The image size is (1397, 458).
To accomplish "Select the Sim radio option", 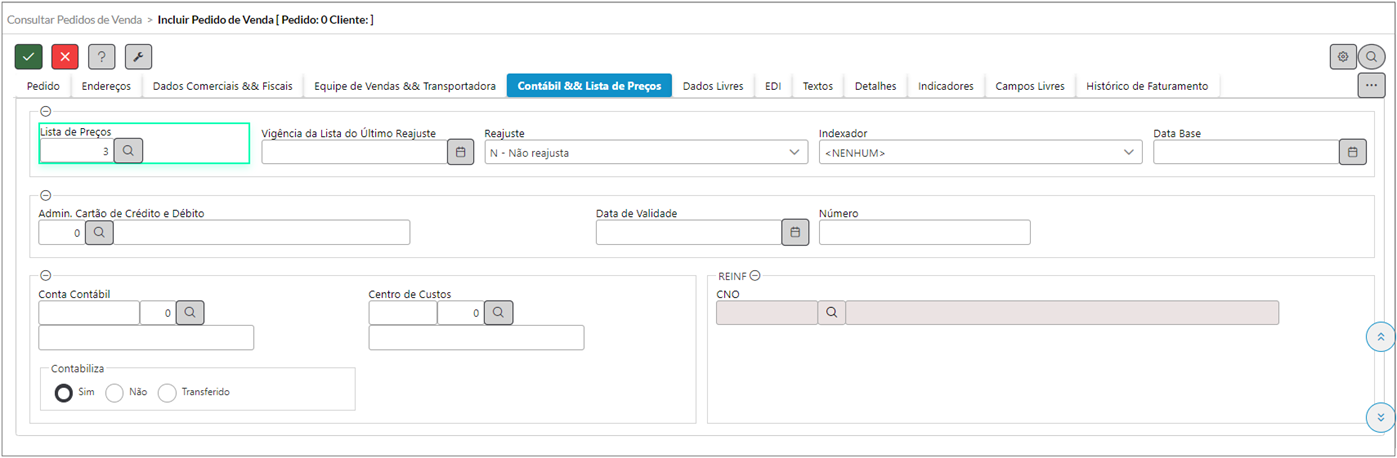I will pos(64,392).
